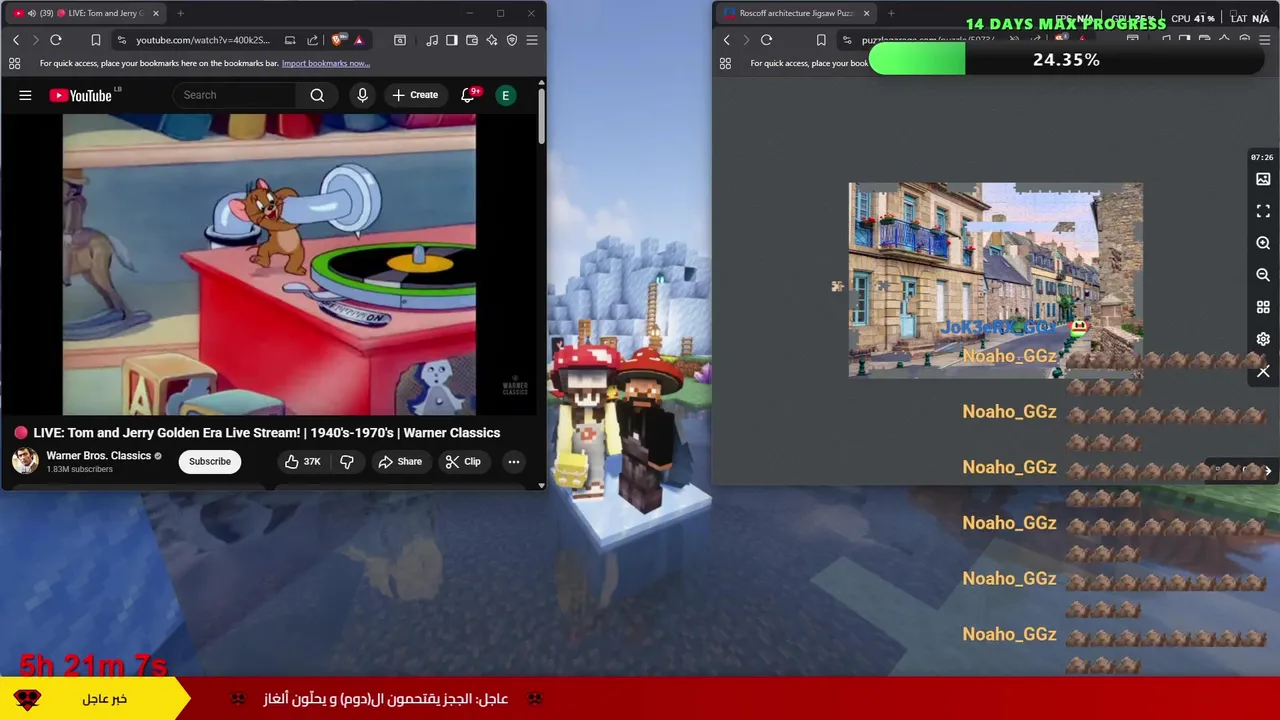Close the Tom and Jerry tab
This screenshot has height=720, width=1280.
156,13
